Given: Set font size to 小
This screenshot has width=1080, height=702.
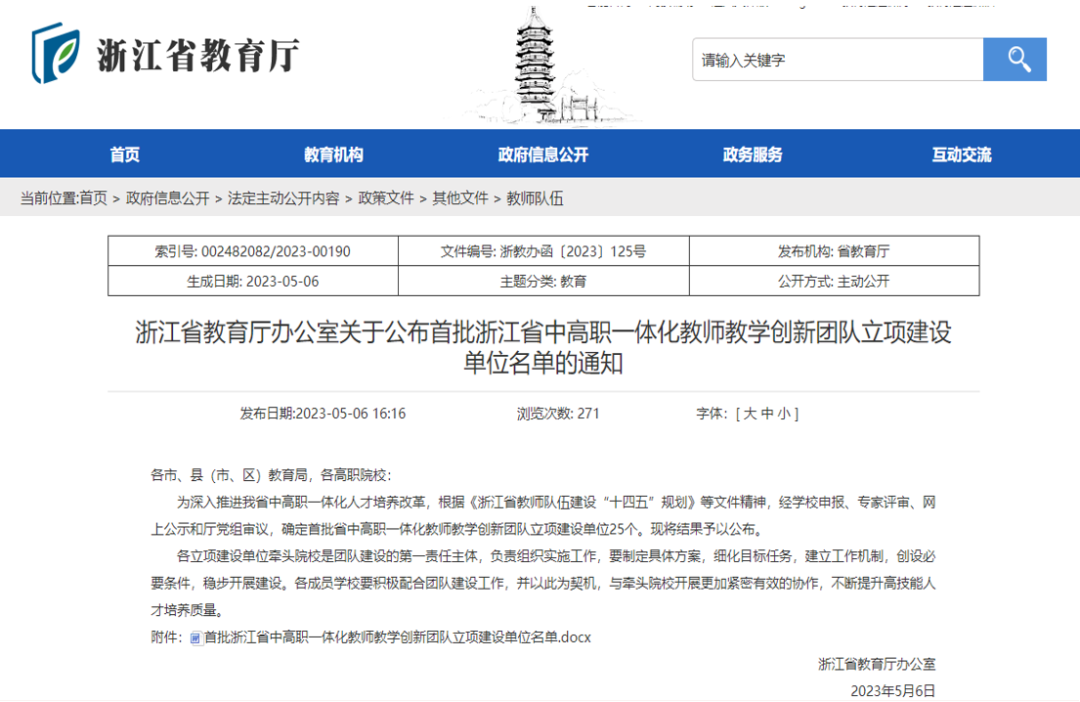Looking at the screenshot, I should (x=785, y=413).
